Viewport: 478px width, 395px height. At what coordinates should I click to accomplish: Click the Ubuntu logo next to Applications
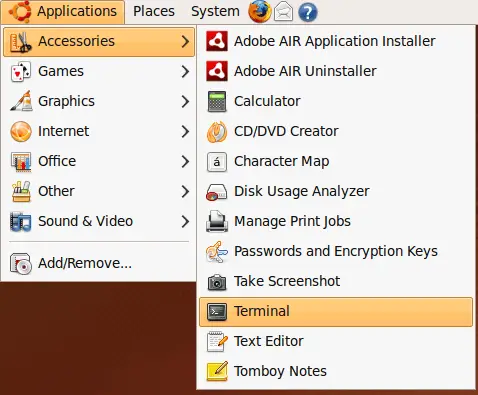point(20,11)
